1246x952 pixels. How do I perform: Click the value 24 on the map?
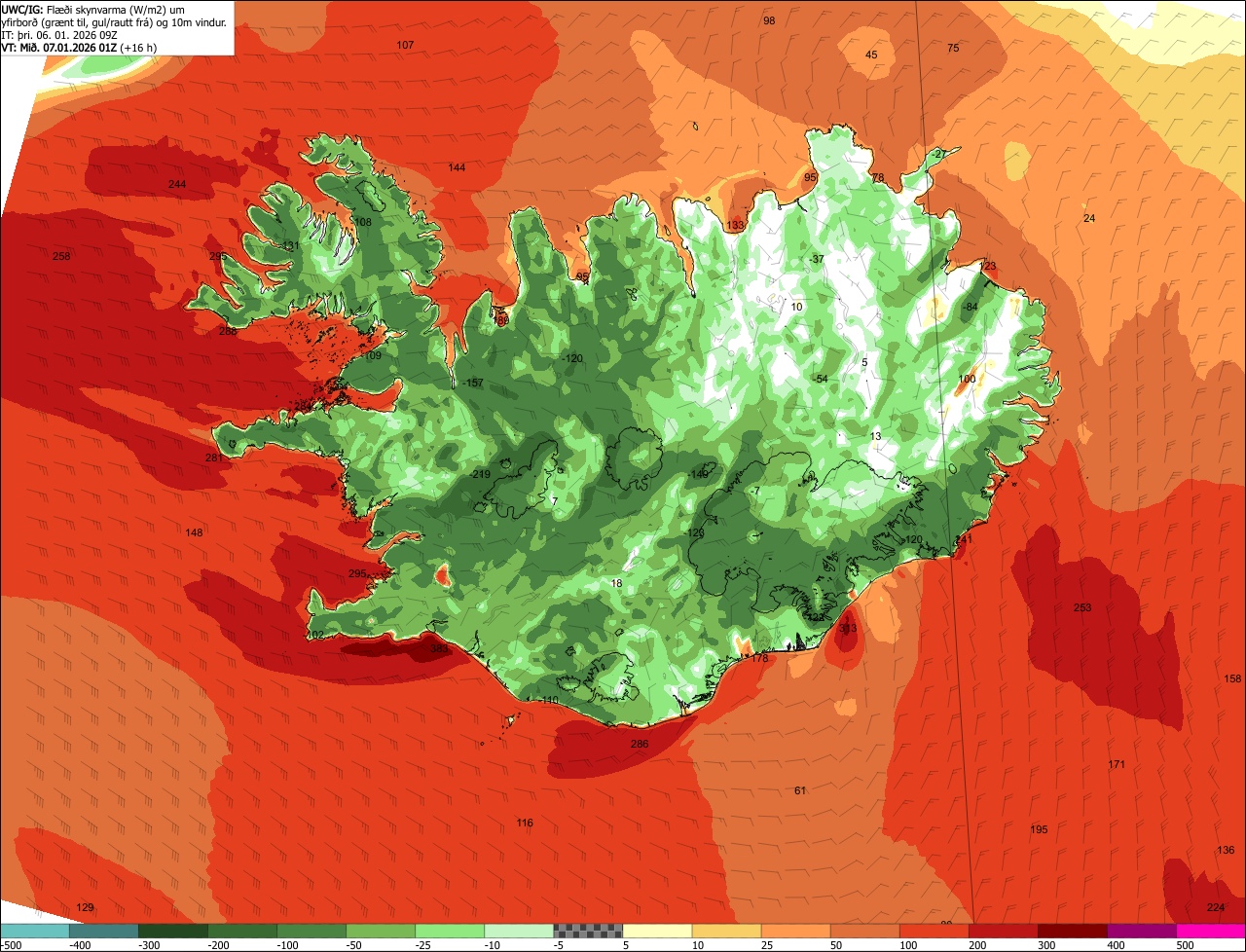pos(1089,219)
